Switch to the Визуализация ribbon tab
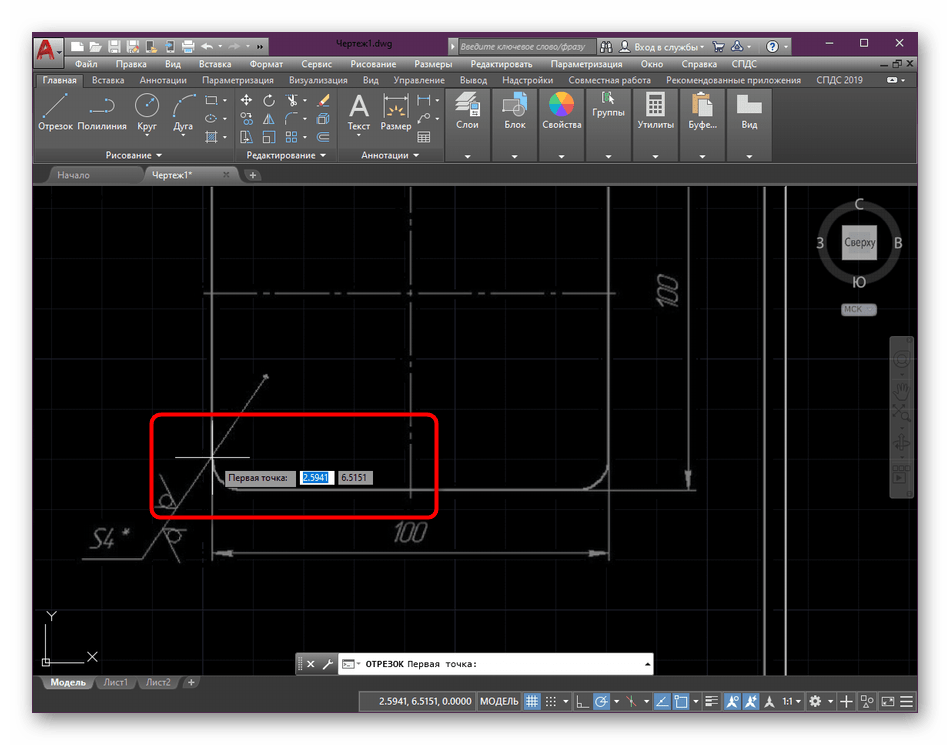This screenshot has height=745, width=950. pyautogui.click(x=318, y=80)
